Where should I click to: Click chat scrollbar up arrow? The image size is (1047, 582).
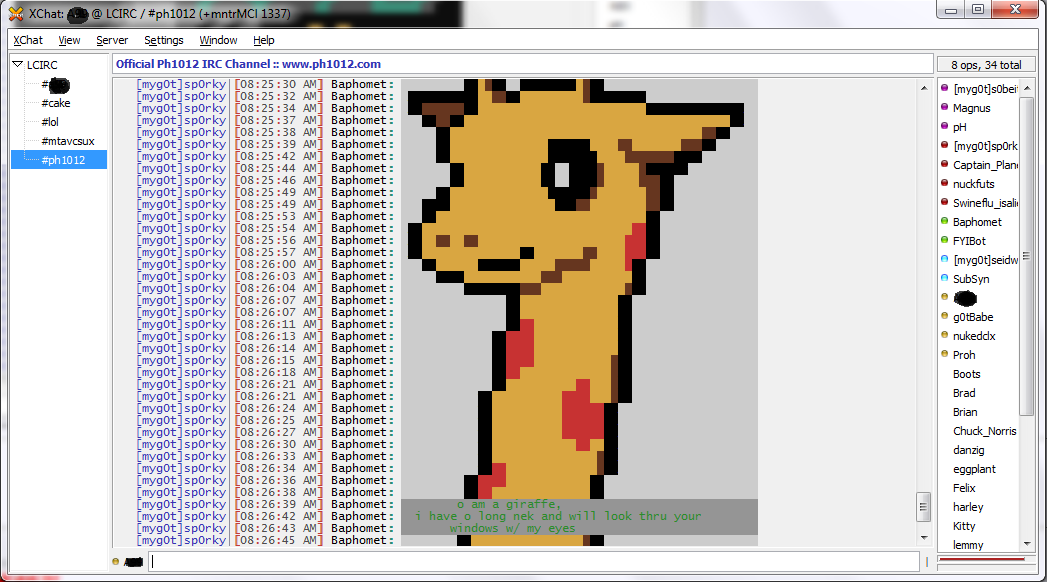click(x=924, y=88)
